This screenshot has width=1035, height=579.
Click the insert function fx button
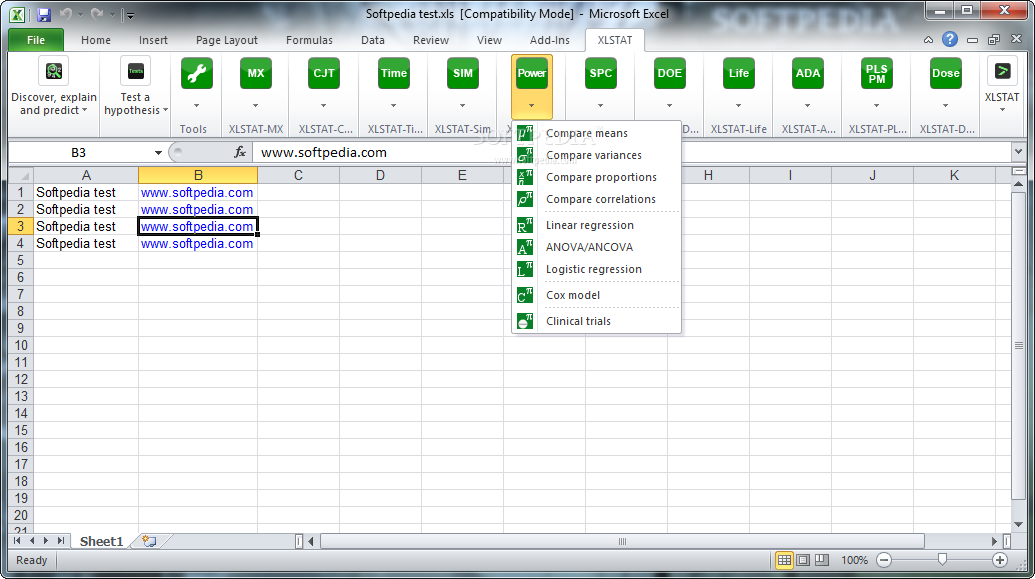[x=240, y=153]
